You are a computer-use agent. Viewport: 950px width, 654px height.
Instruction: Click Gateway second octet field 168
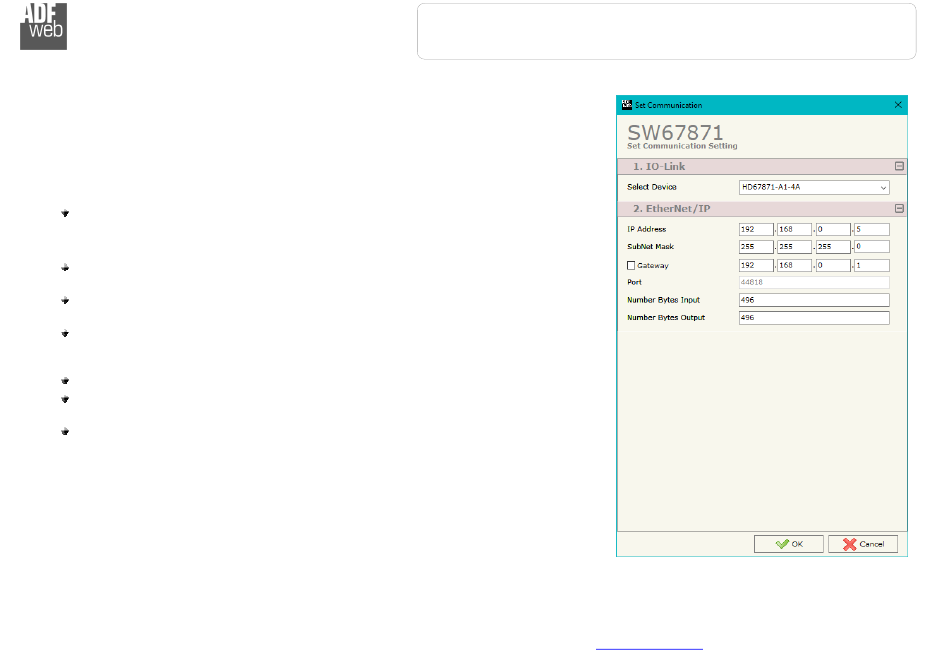(x=794, y=265)
